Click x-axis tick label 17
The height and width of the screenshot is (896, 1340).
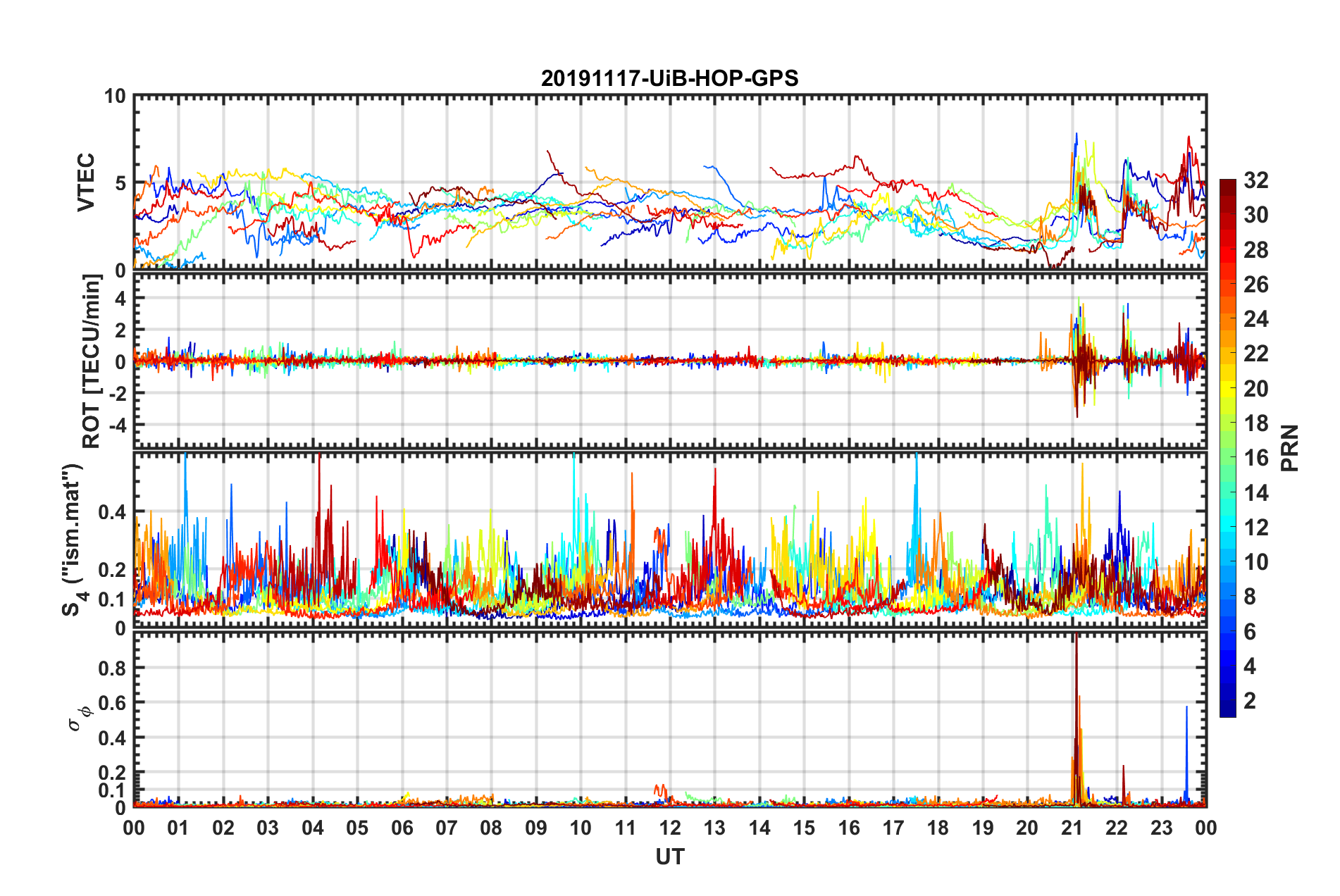point(893,828)
